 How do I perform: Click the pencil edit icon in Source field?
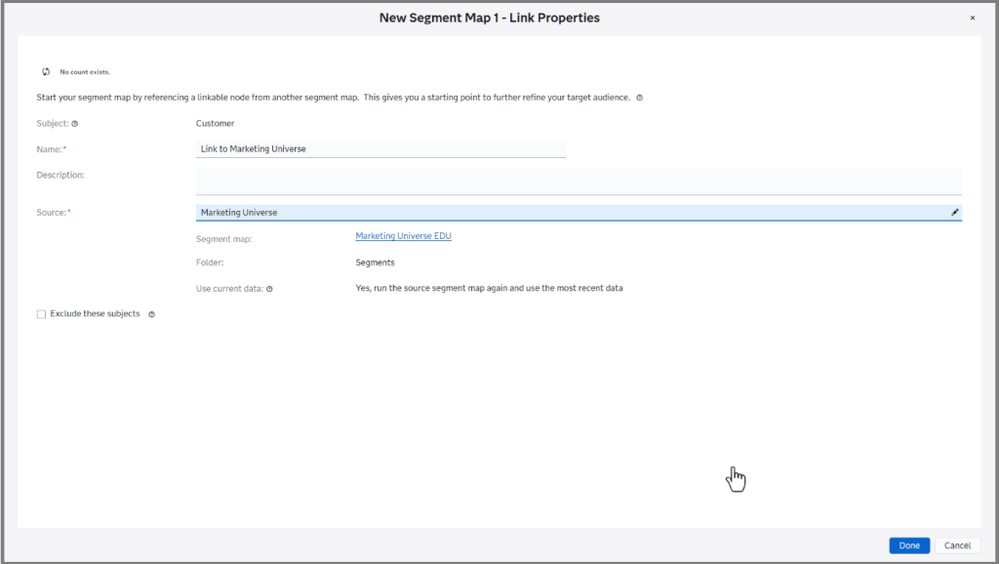point(954,212)
